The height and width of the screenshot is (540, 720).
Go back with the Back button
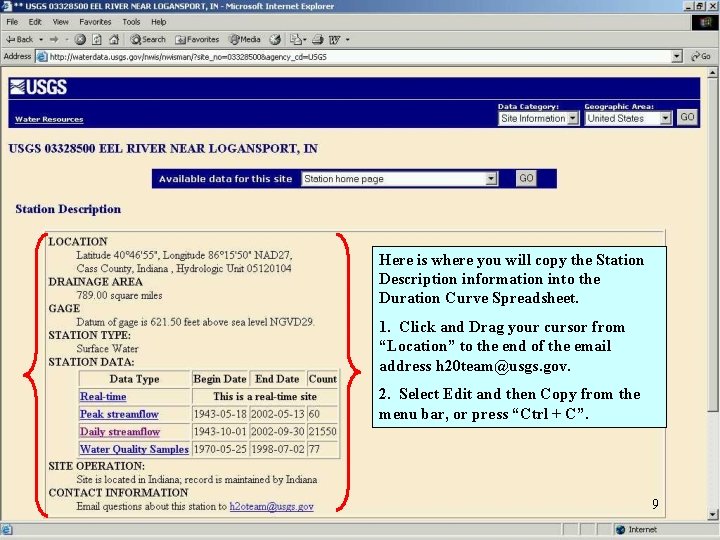coord(19,39)
